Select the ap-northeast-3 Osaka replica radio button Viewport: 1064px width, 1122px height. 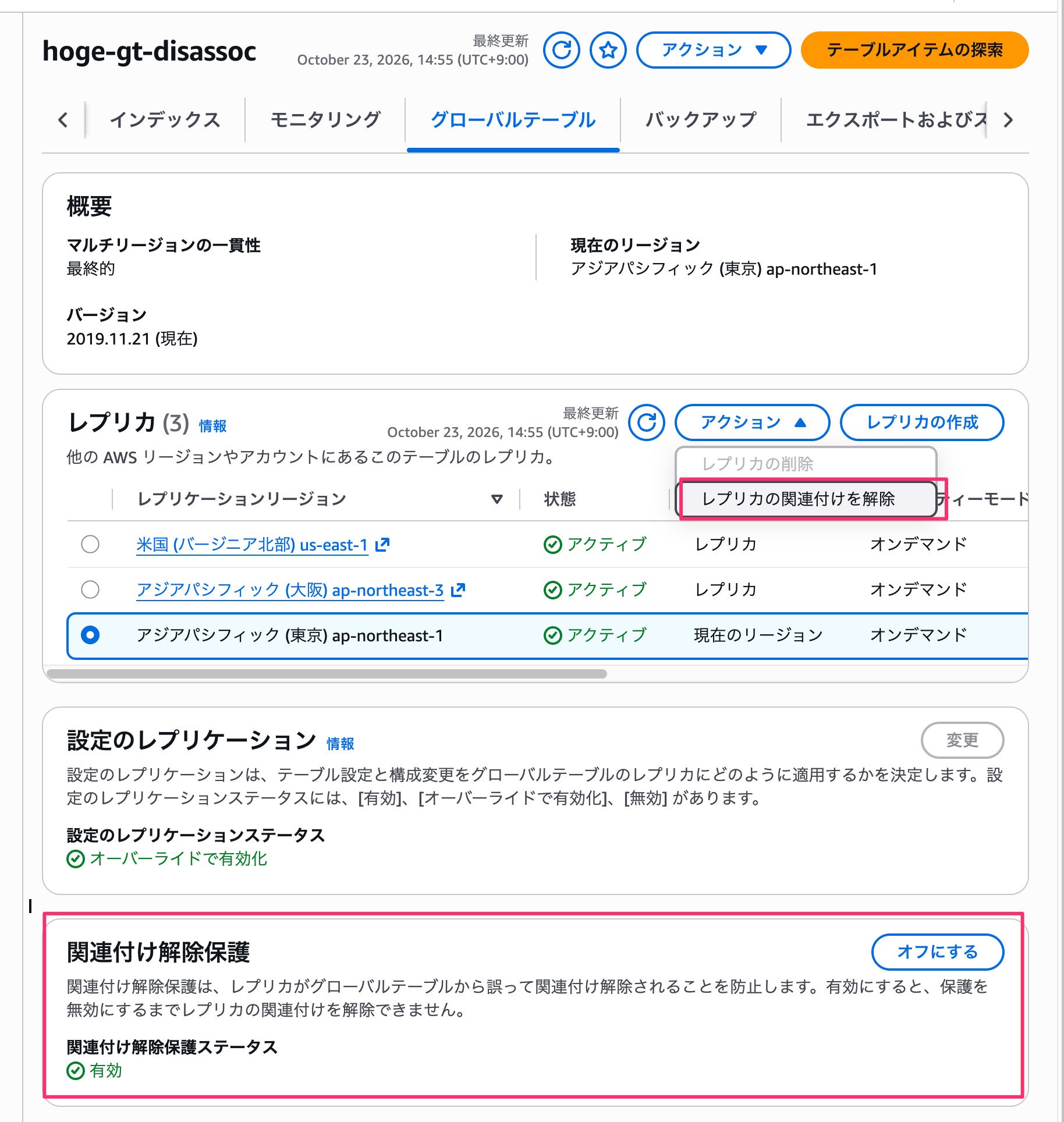click(x=90, y=590)
